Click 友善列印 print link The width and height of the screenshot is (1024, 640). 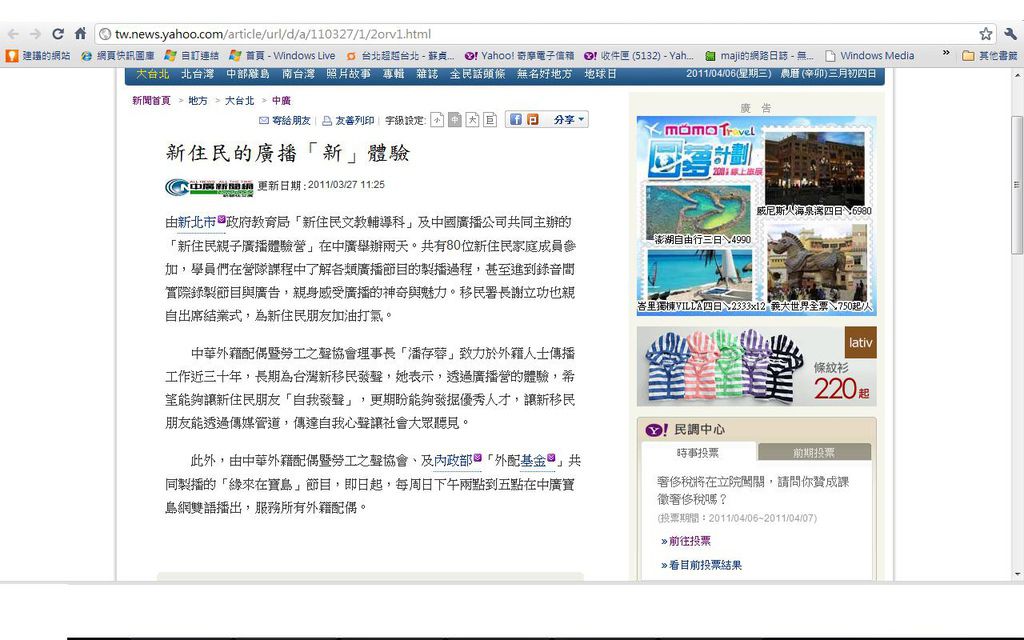348,120
